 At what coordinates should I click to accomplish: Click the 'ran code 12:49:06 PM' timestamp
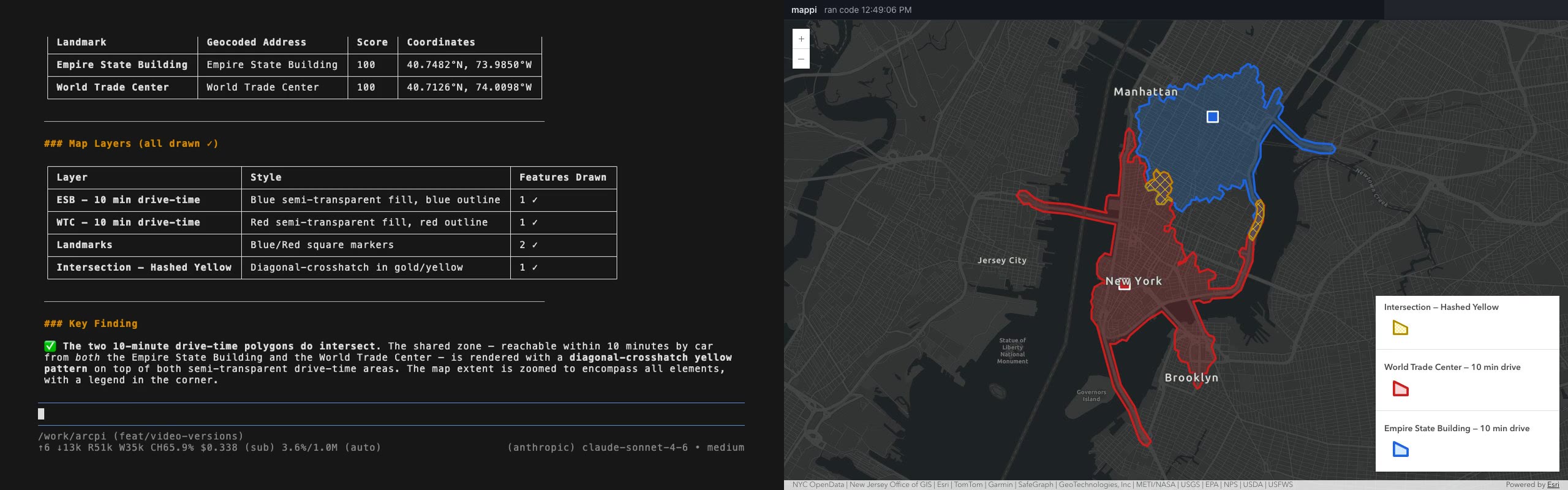pyautogui.click(x=868, y=10)
